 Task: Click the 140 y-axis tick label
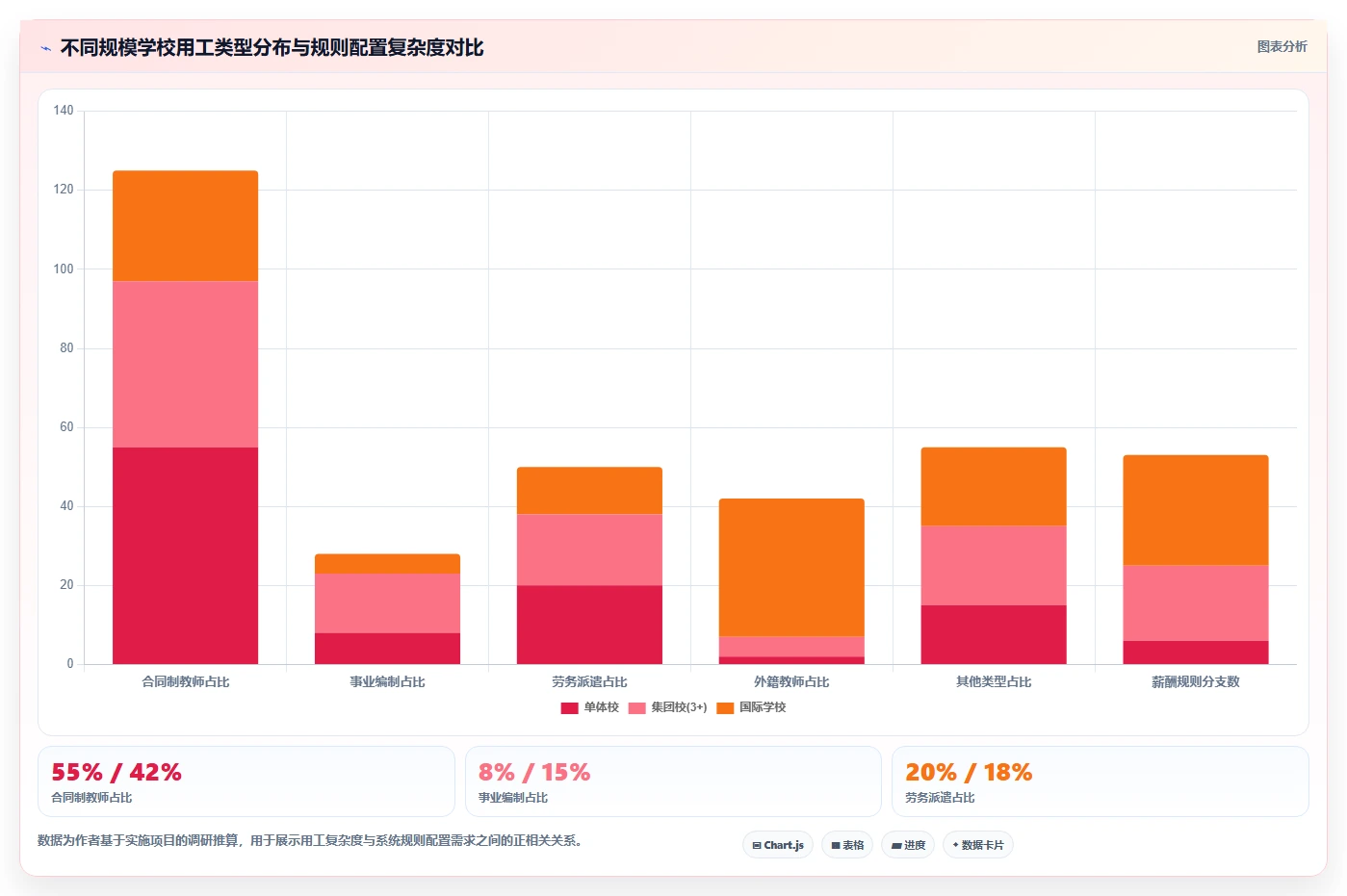coord(64,111)
